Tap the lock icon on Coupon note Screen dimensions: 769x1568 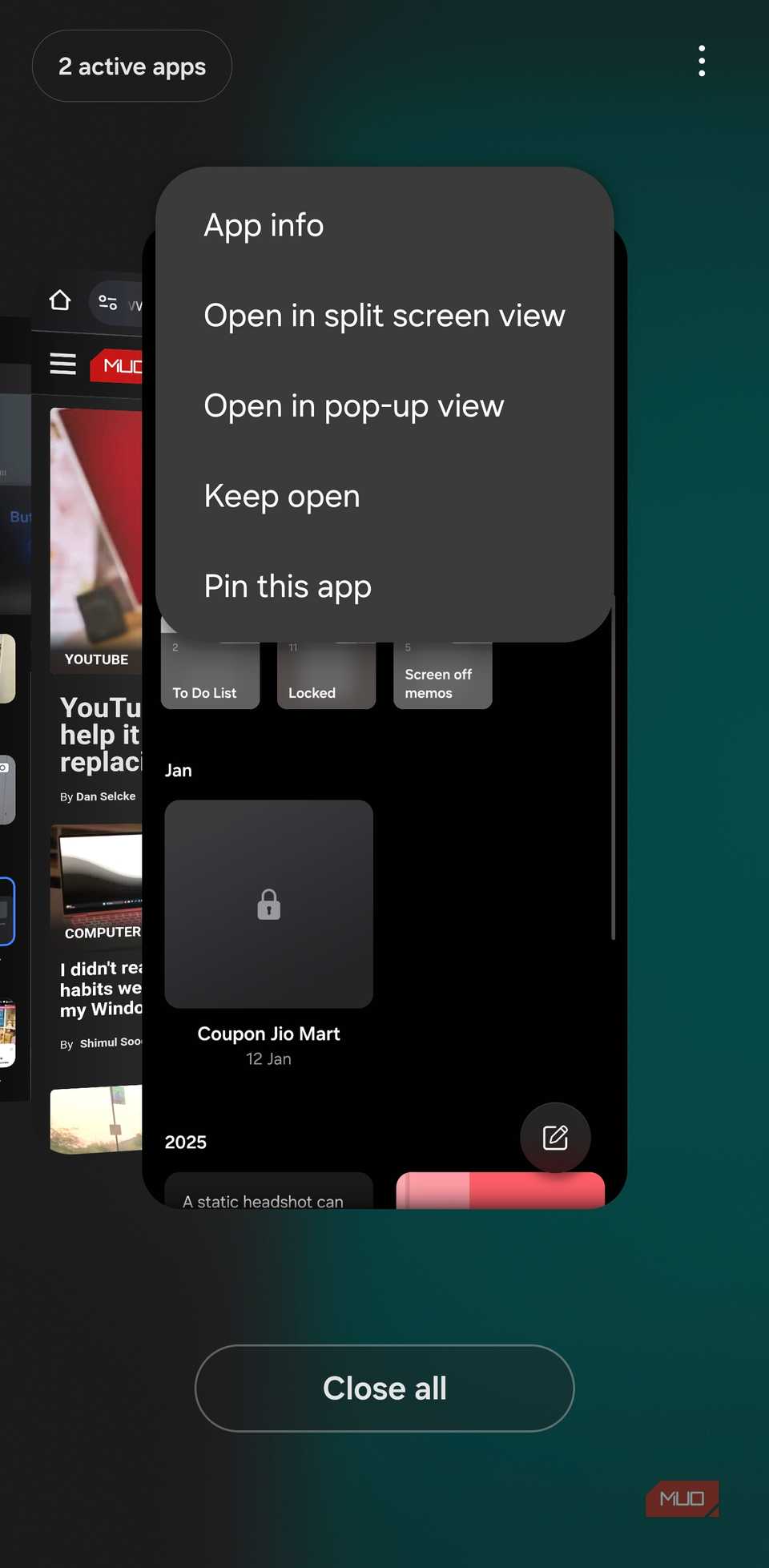click(268, 904)
